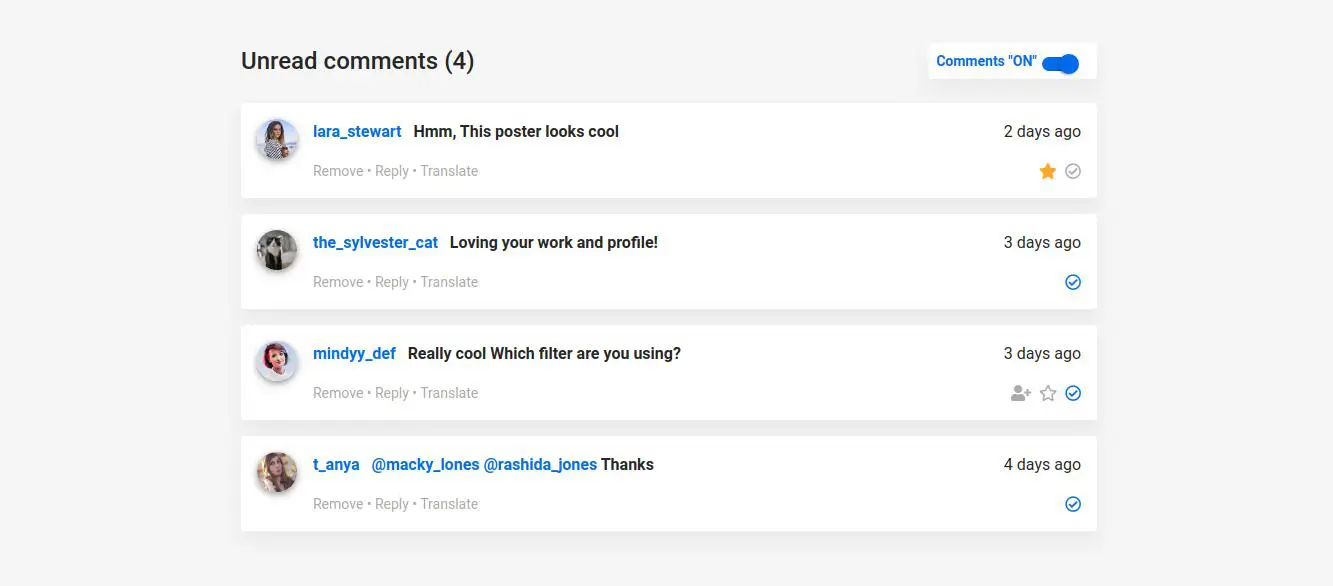Click the blue checkmark on the_sylvester_cat's comment

tap(1073, 283)
